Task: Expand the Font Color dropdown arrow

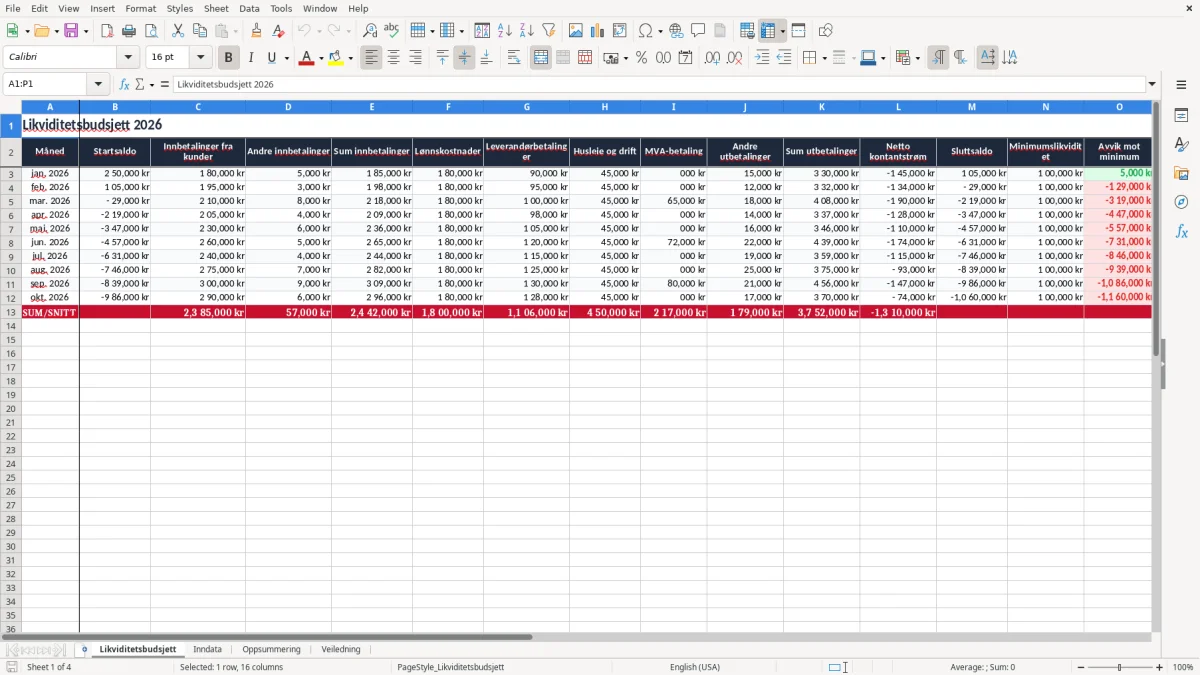Action: point(320,58)
